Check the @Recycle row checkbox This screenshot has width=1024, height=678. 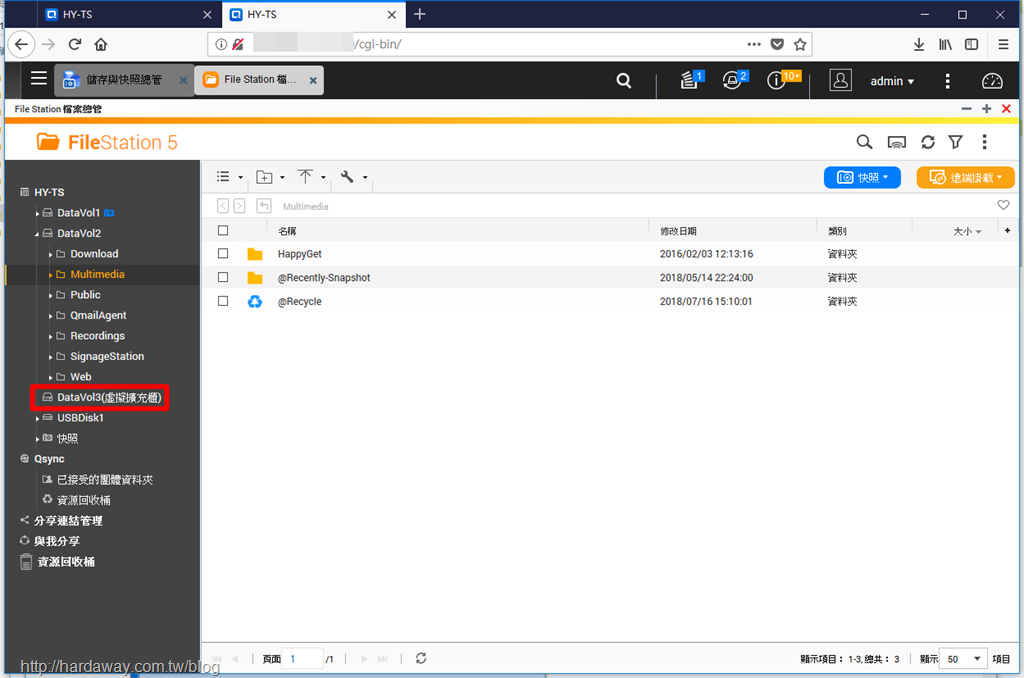223,301
